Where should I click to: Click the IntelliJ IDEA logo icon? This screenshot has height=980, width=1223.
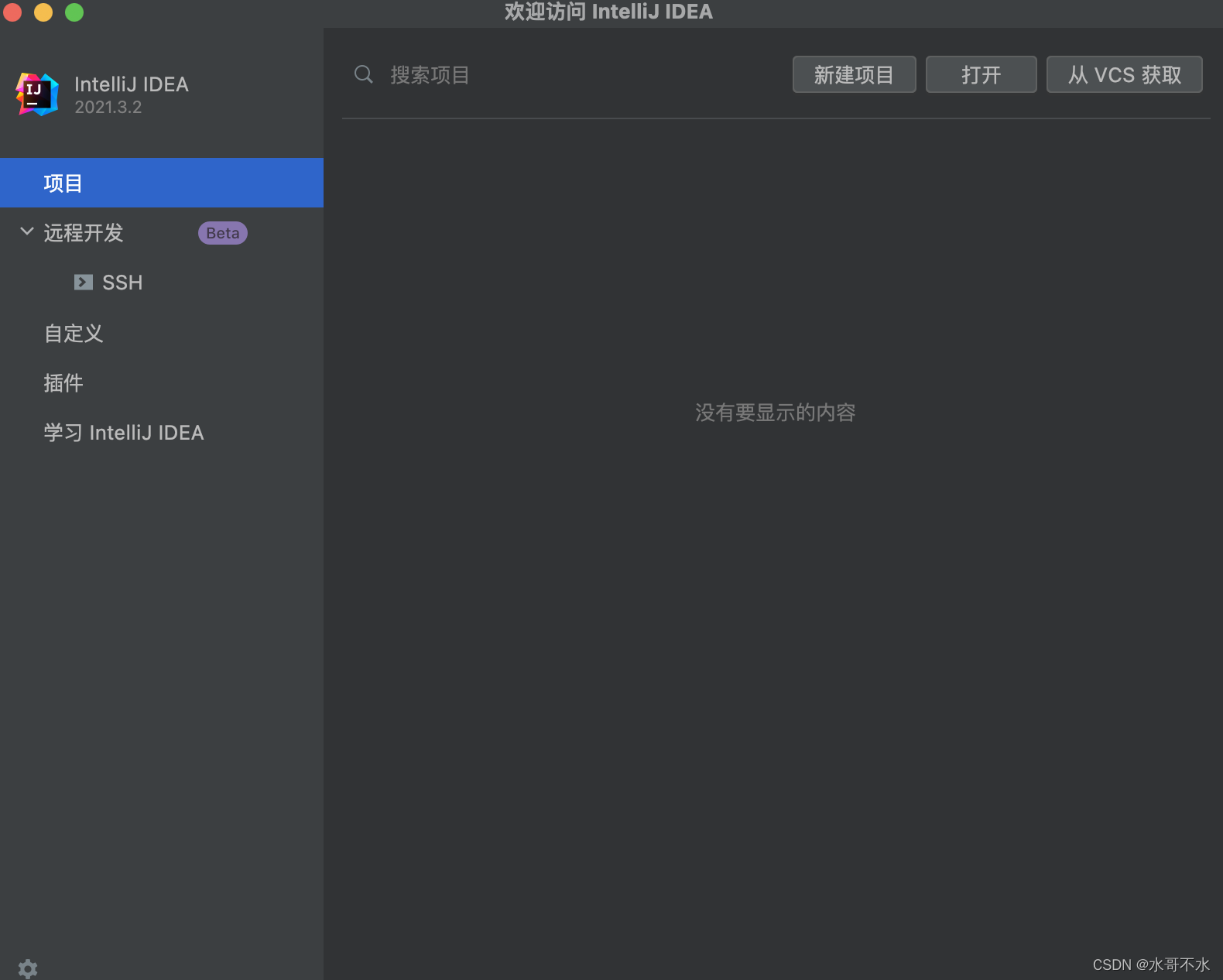[x=37, y=94]
